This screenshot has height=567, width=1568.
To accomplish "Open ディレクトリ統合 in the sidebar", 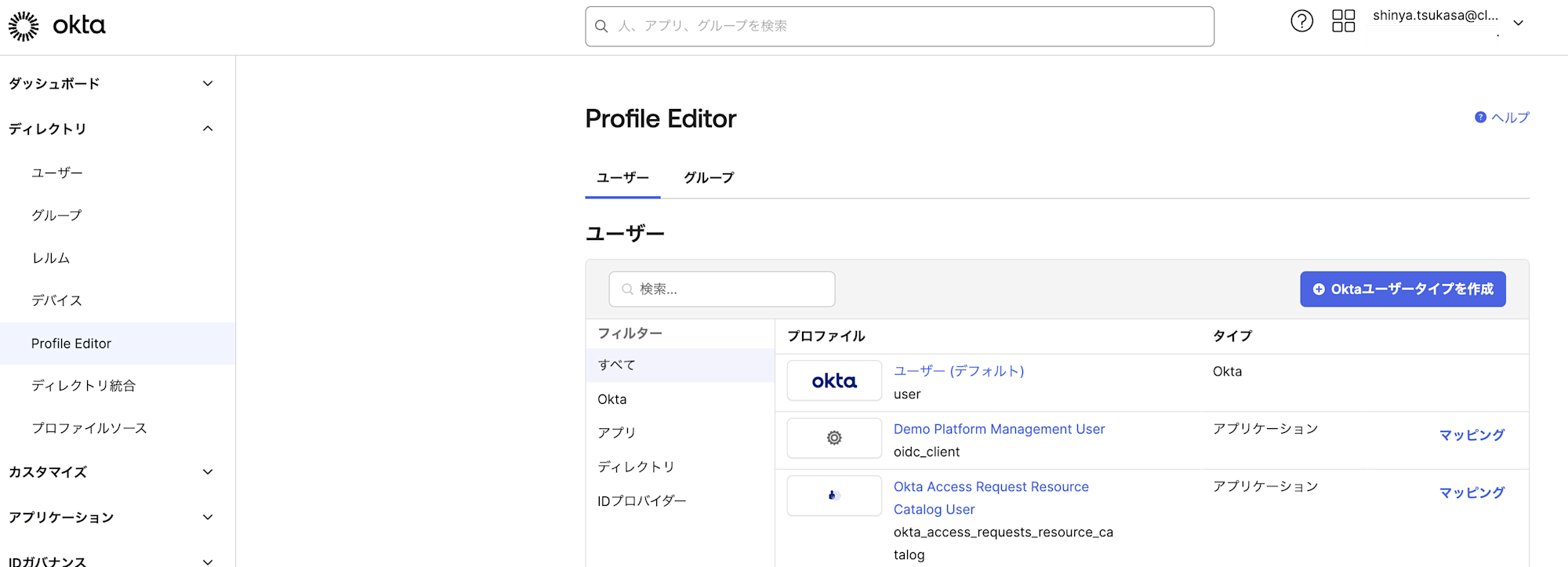I will (x=83, y=386).
